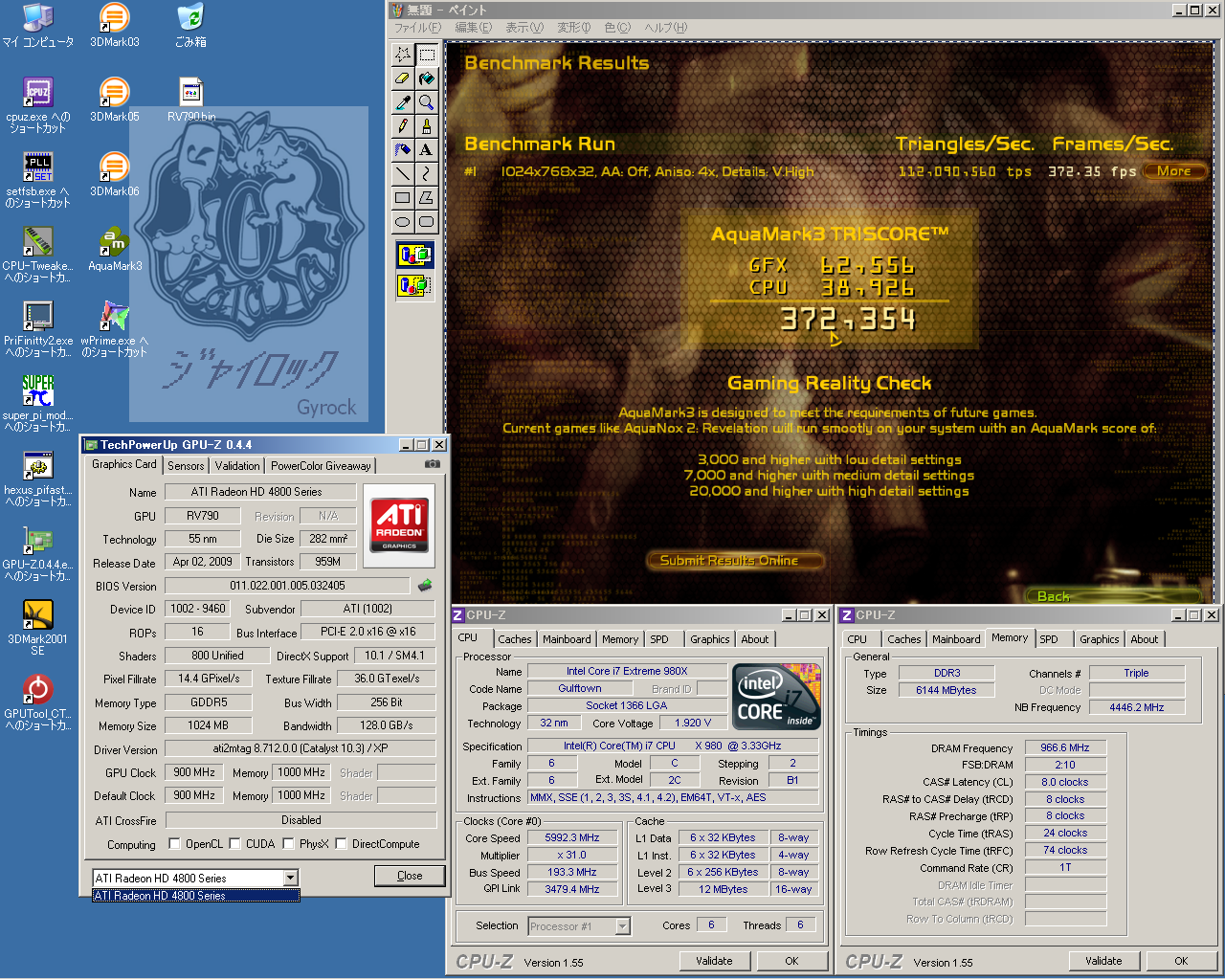Select the Free-Form Select tool in Paint
Screen dimensions: 1225x980
[x=403, y=55]
